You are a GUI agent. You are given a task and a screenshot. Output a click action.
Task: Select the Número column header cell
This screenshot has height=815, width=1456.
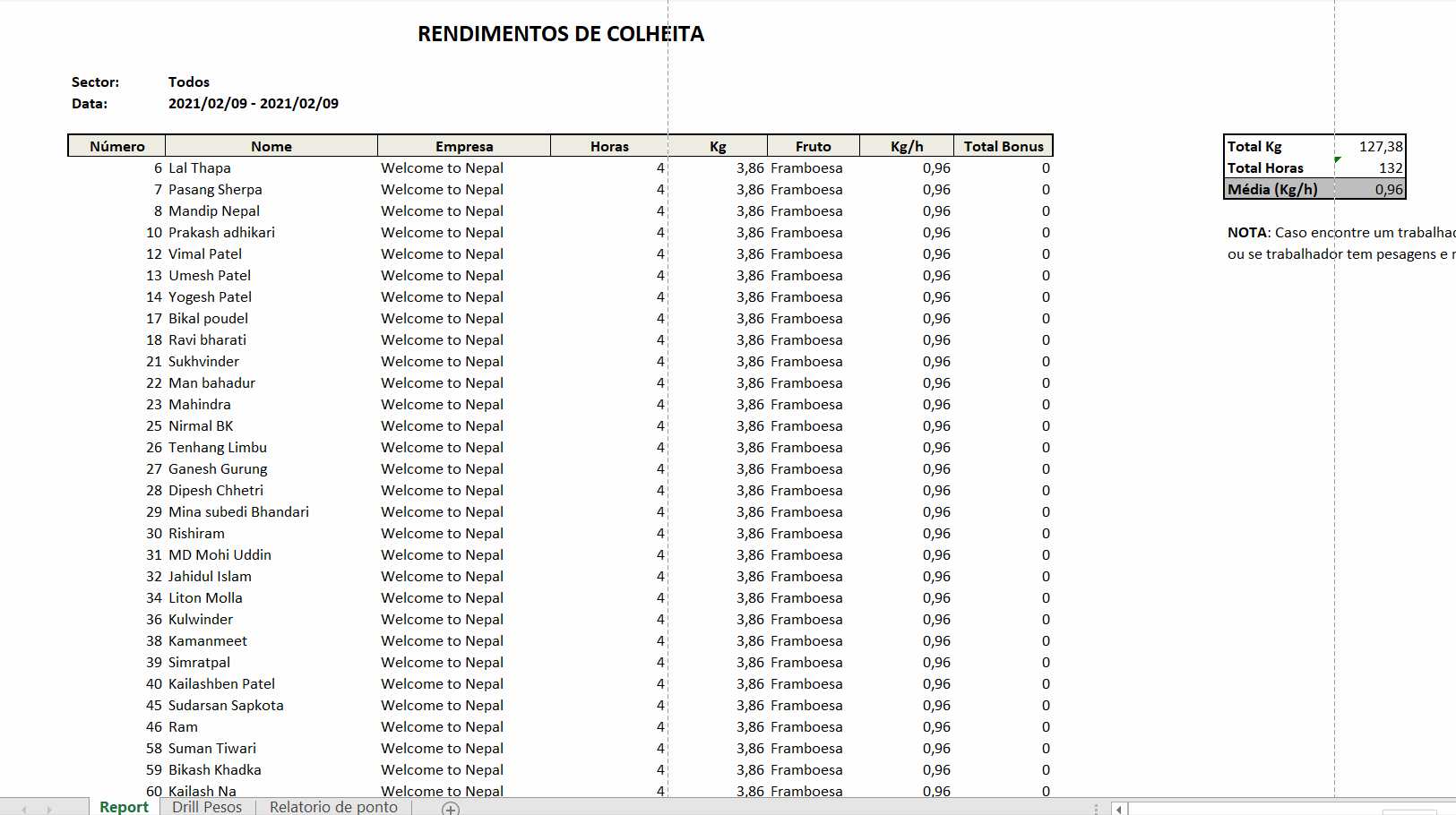point(117,146)
